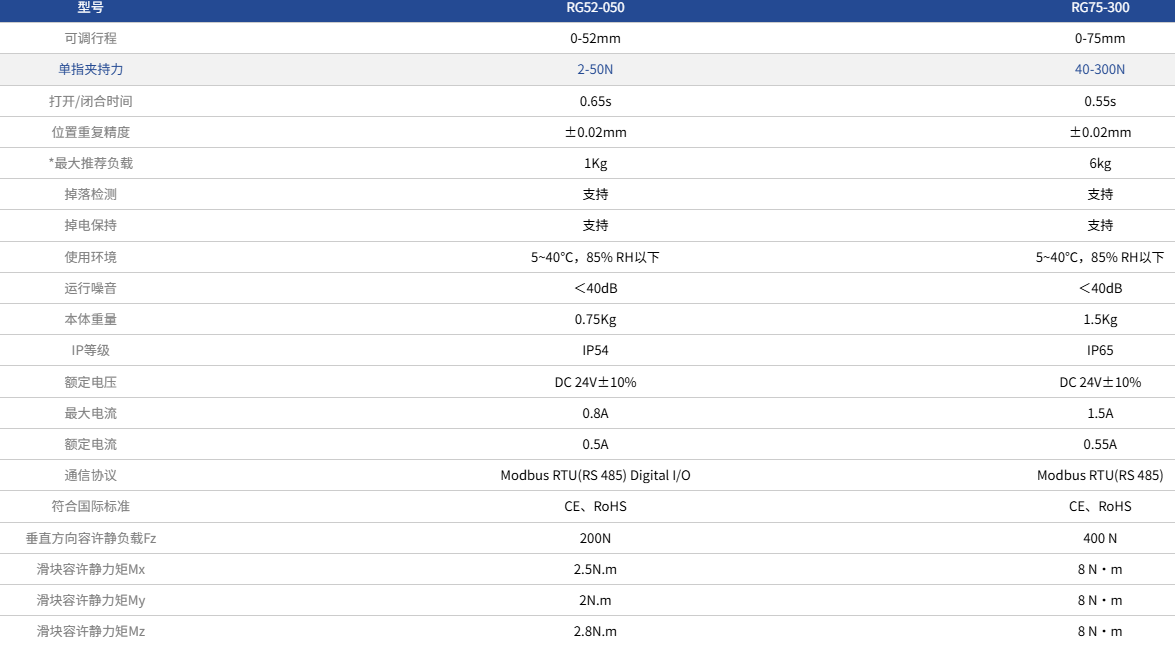Click the 200N static load Fz value
Screen dimensions: 1175x671
(x=595, y=538)
